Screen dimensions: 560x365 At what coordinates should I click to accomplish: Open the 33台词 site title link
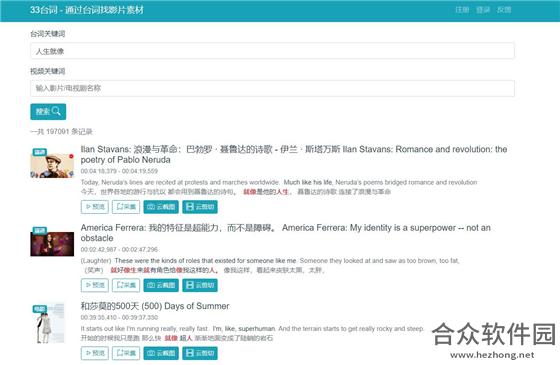86,10
